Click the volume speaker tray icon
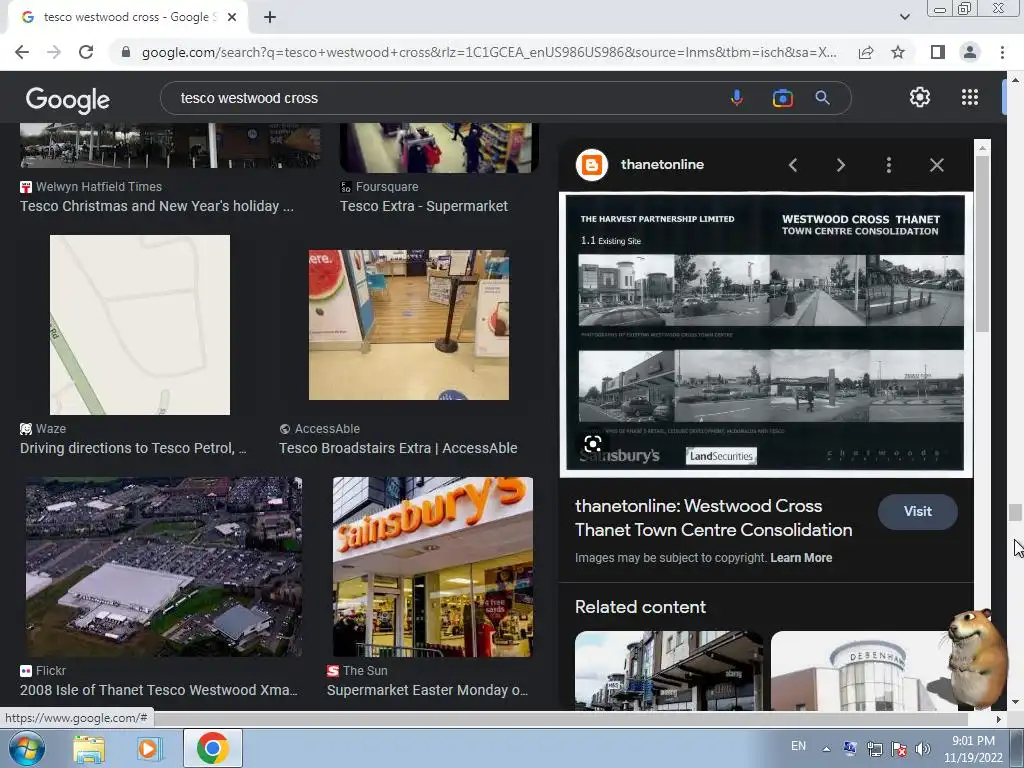Screen dimensions: 1024x768 (x=922, y=749)
